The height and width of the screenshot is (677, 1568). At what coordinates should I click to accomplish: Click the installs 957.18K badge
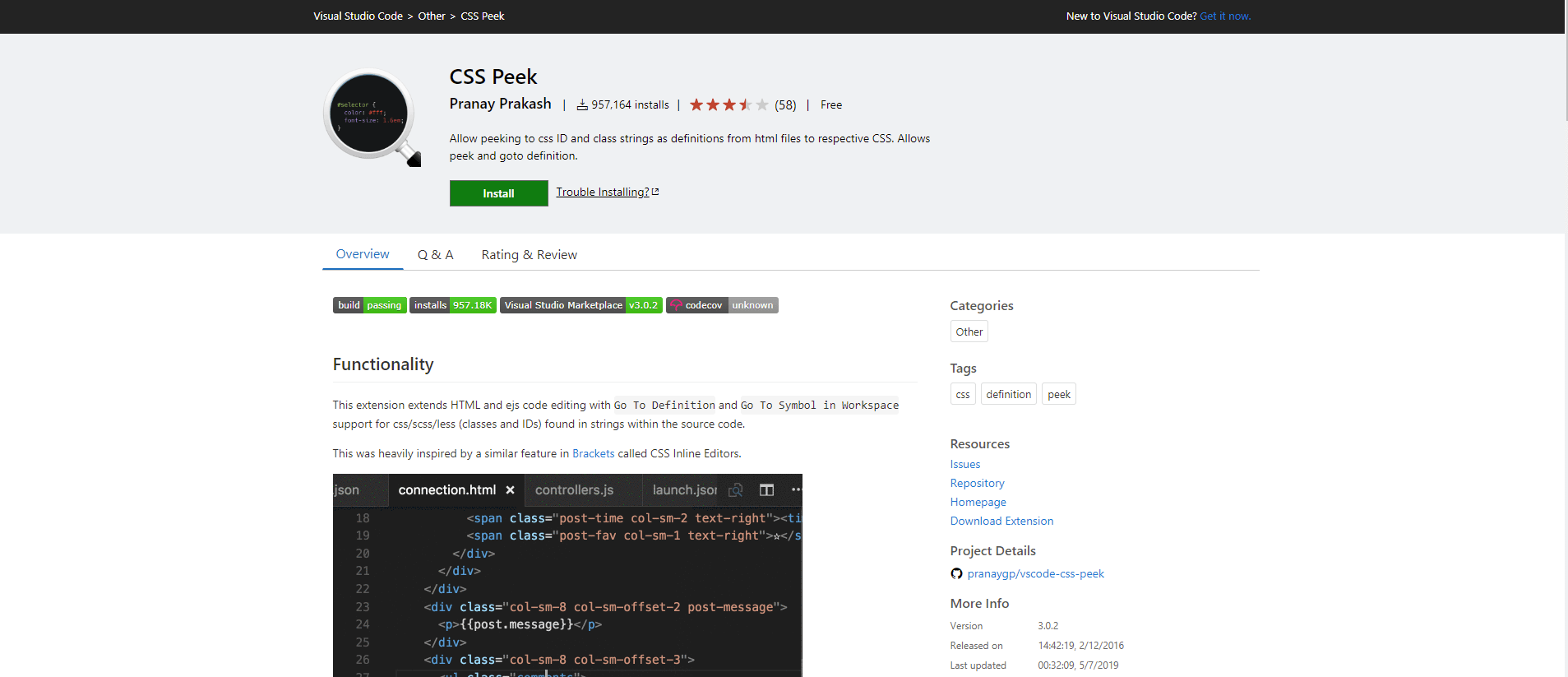click(453, 305)
